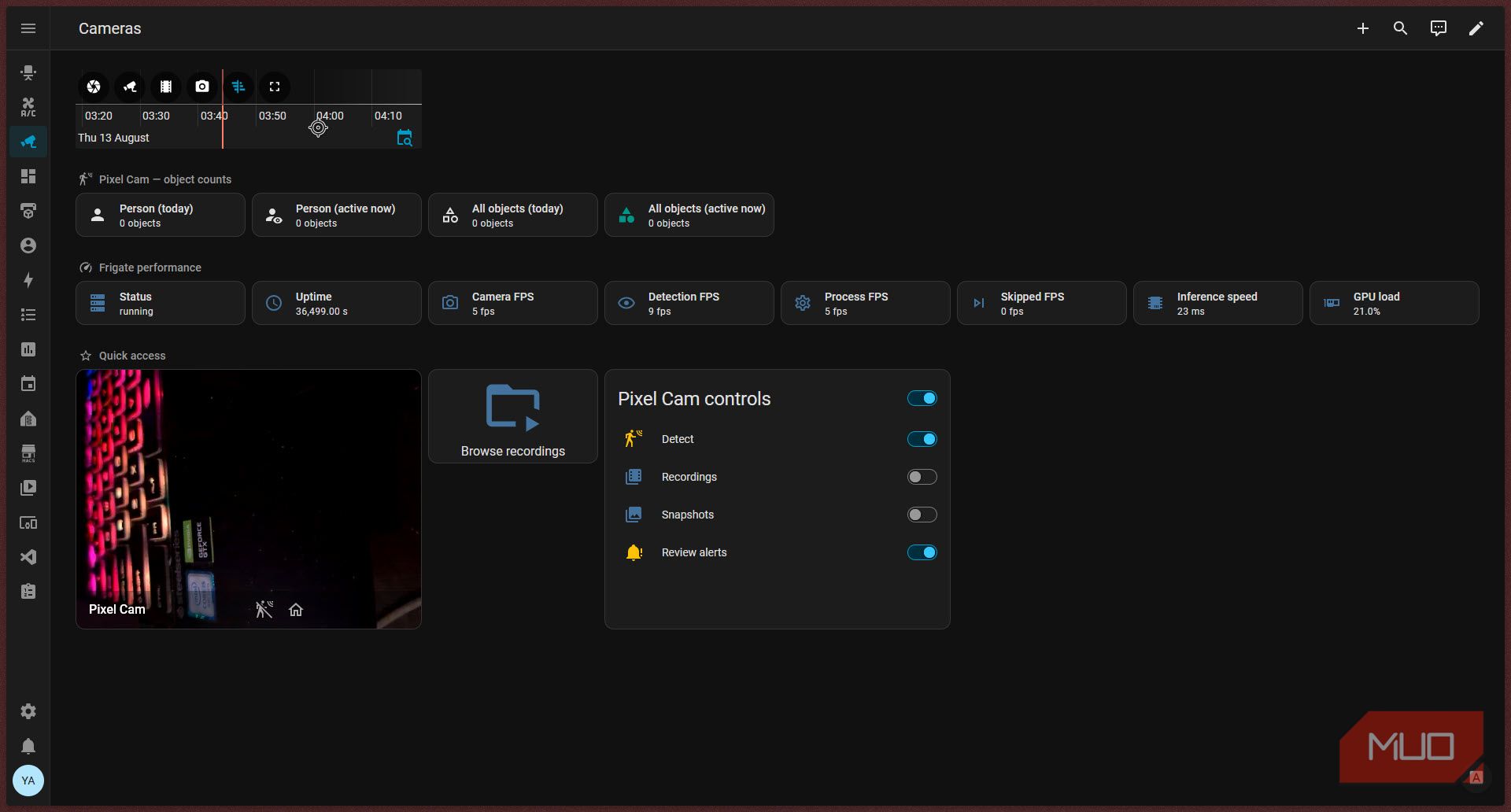Viewport: 1511px width, 812px height.
Task: Open Browse recordings card
Action: 513,416
